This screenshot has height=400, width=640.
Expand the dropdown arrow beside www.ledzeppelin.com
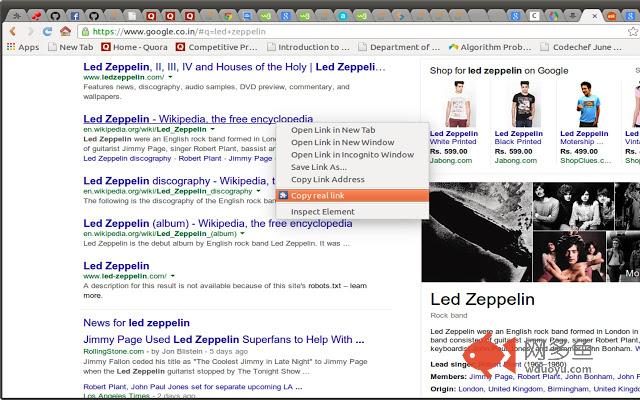pyautogui.click(x=171, y=77)
